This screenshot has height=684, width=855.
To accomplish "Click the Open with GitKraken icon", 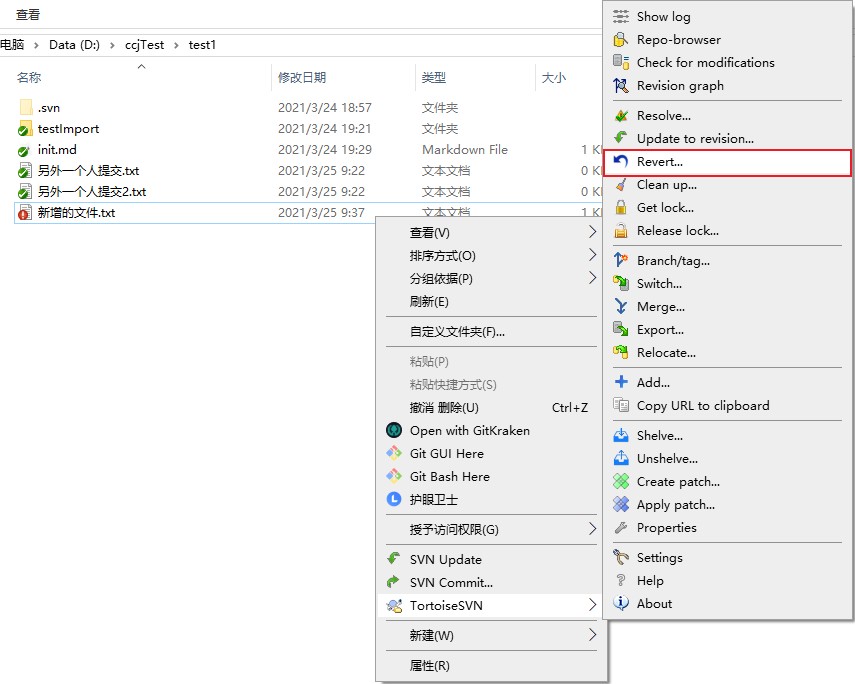I will [x=393, y=431].
